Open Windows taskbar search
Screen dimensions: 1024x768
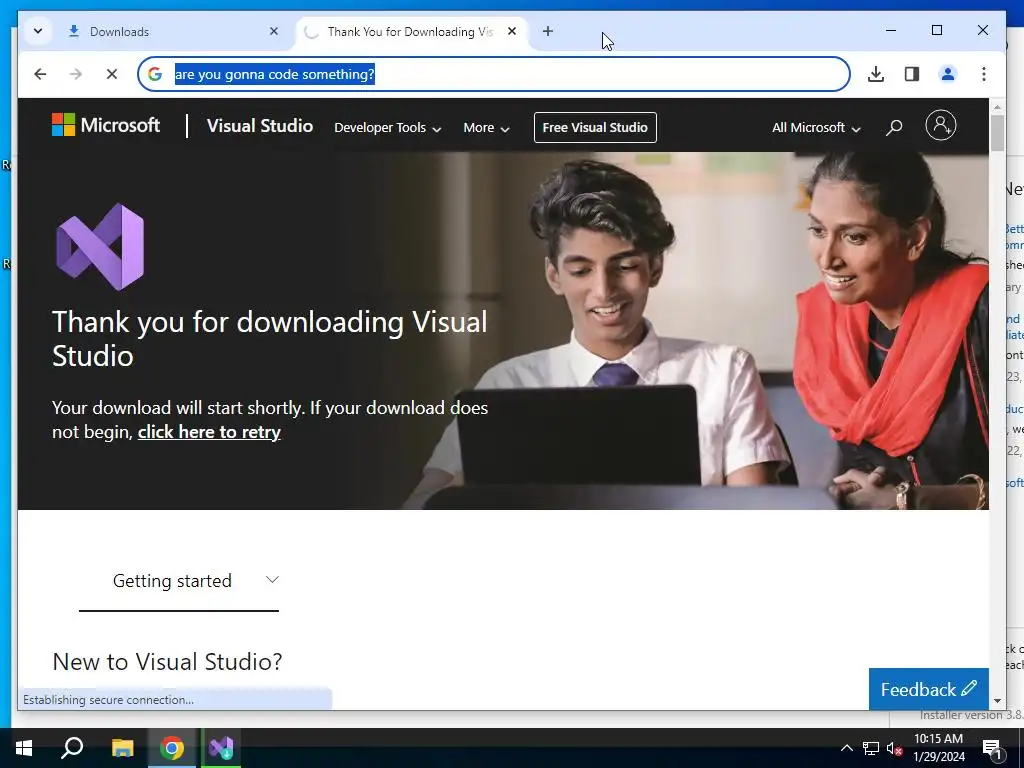[x=72, y=748]
